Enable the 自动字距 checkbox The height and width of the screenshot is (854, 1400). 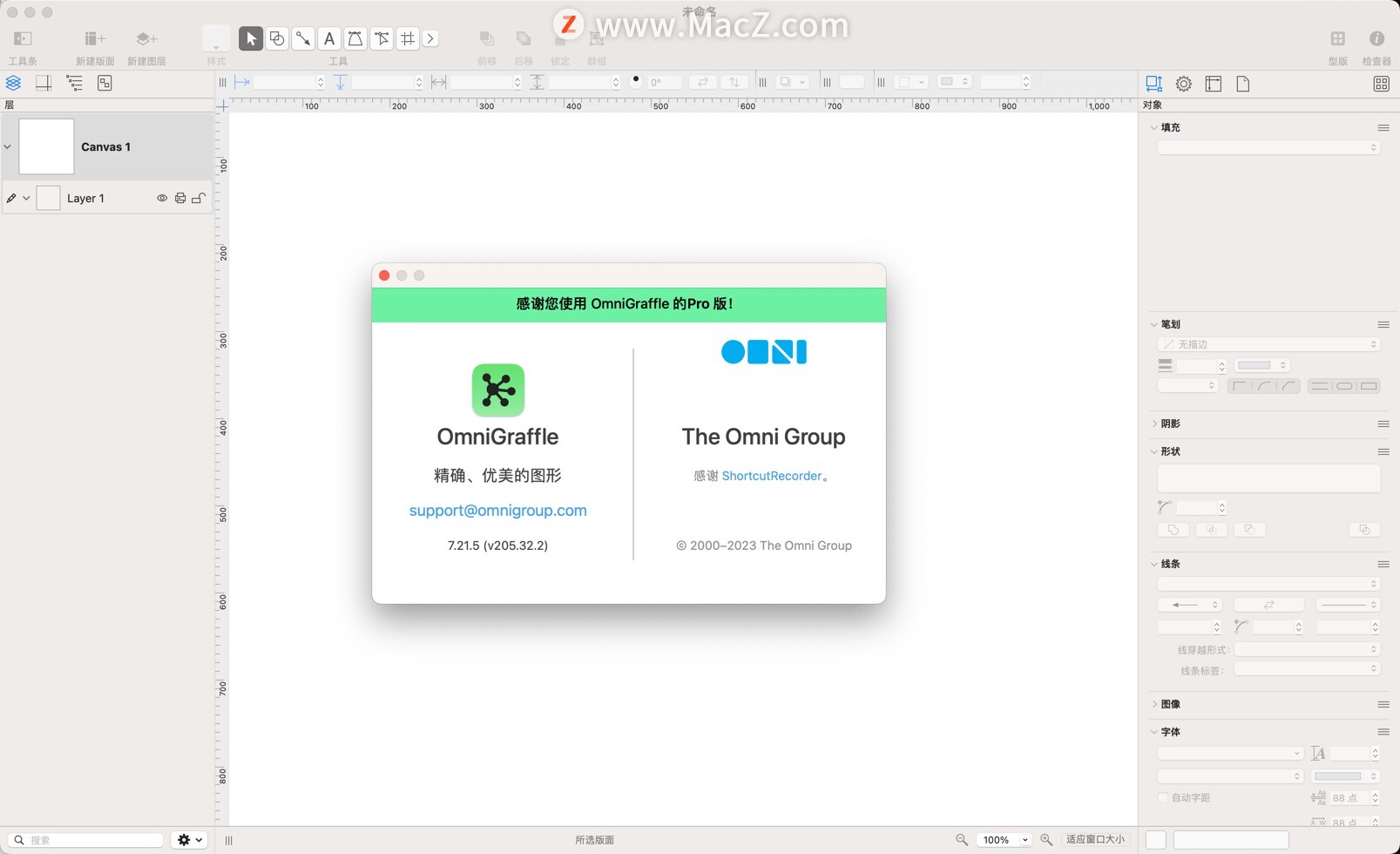(1163, 797)
